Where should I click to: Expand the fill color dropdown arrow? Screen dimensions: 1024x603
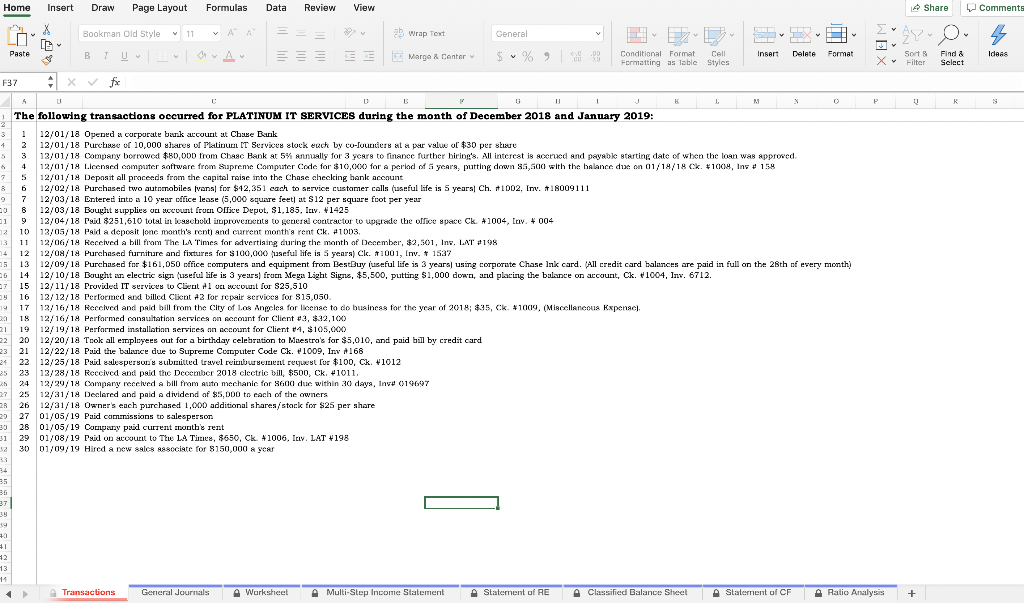(214, 57)
